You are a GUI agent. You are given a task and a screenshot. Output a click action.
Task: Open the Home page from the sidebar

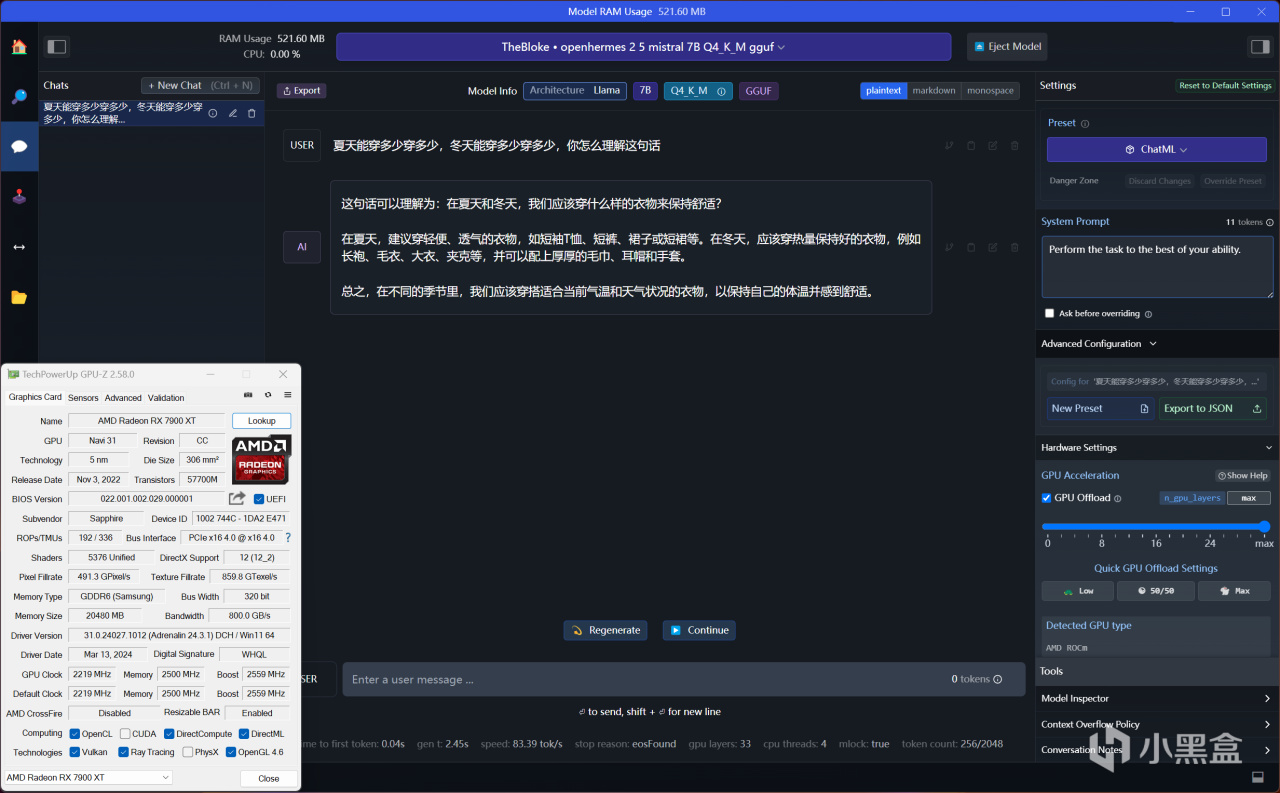19,46
